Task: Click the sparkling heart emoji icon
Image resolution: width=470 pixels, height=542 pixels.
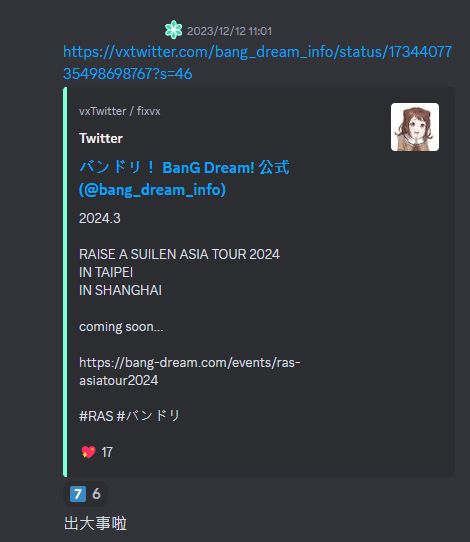Action: [x=88, y=452]
